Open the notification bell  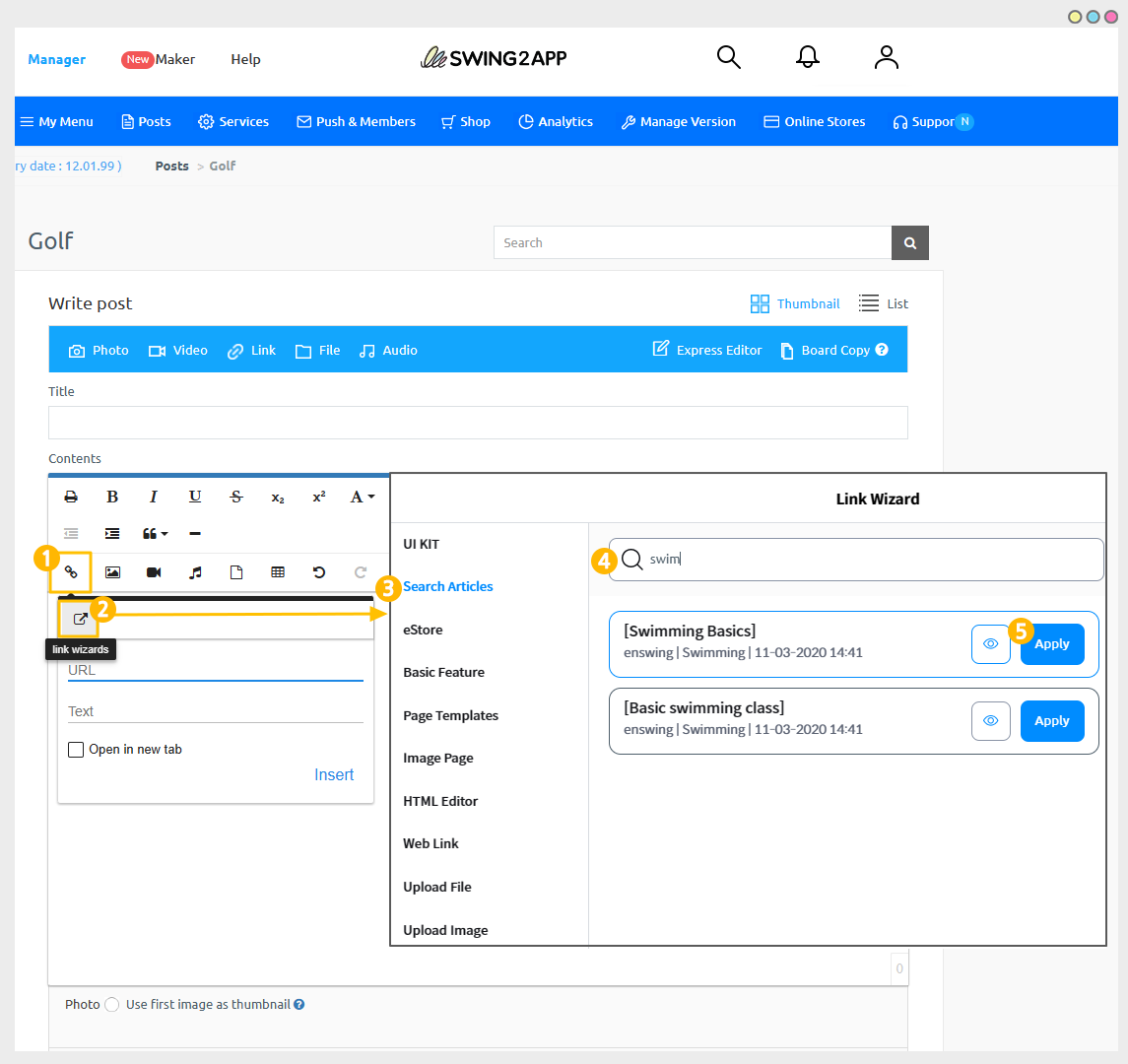(807, 57)
